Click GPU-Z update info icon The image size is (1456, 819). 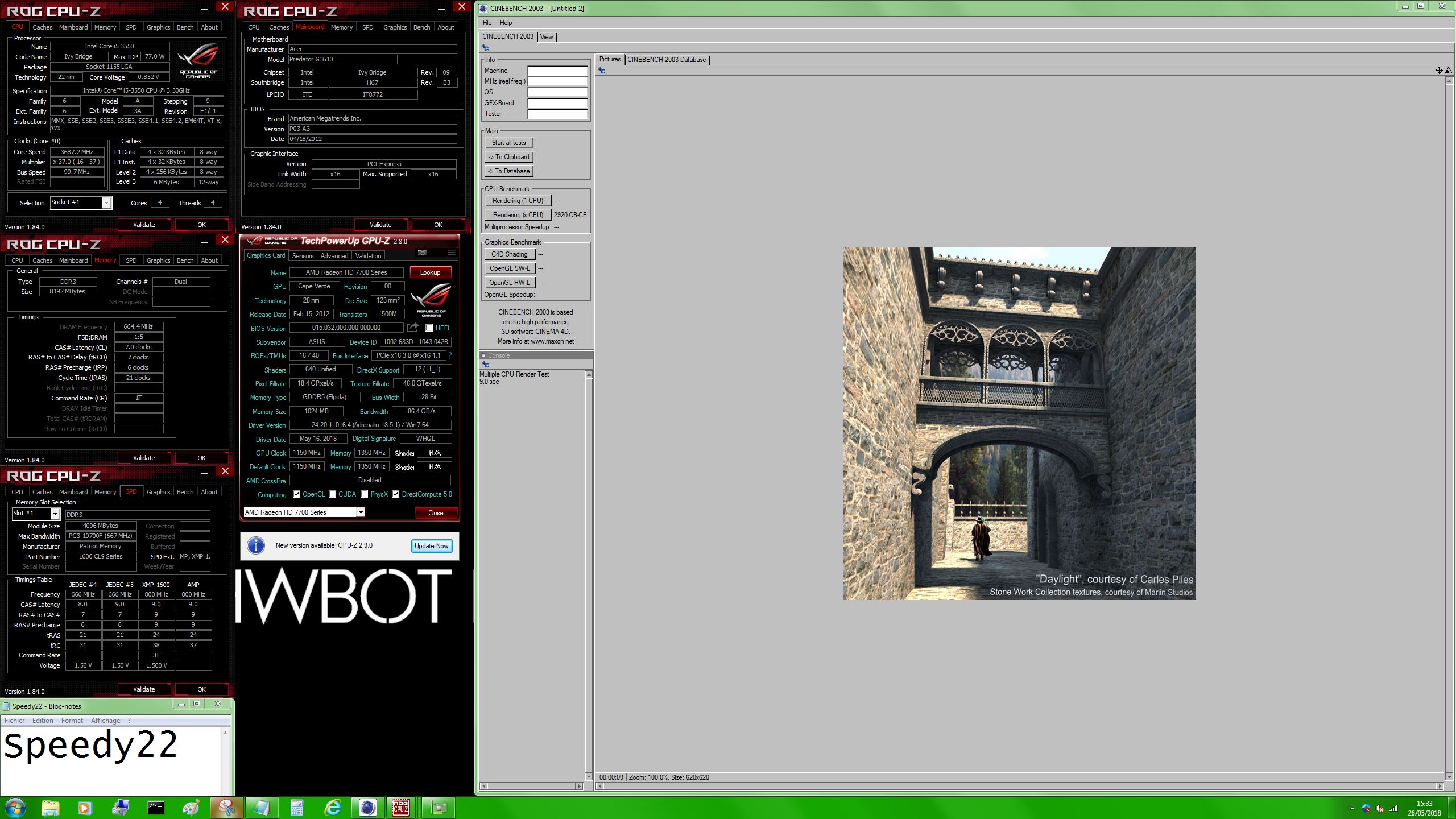[256, 545]
